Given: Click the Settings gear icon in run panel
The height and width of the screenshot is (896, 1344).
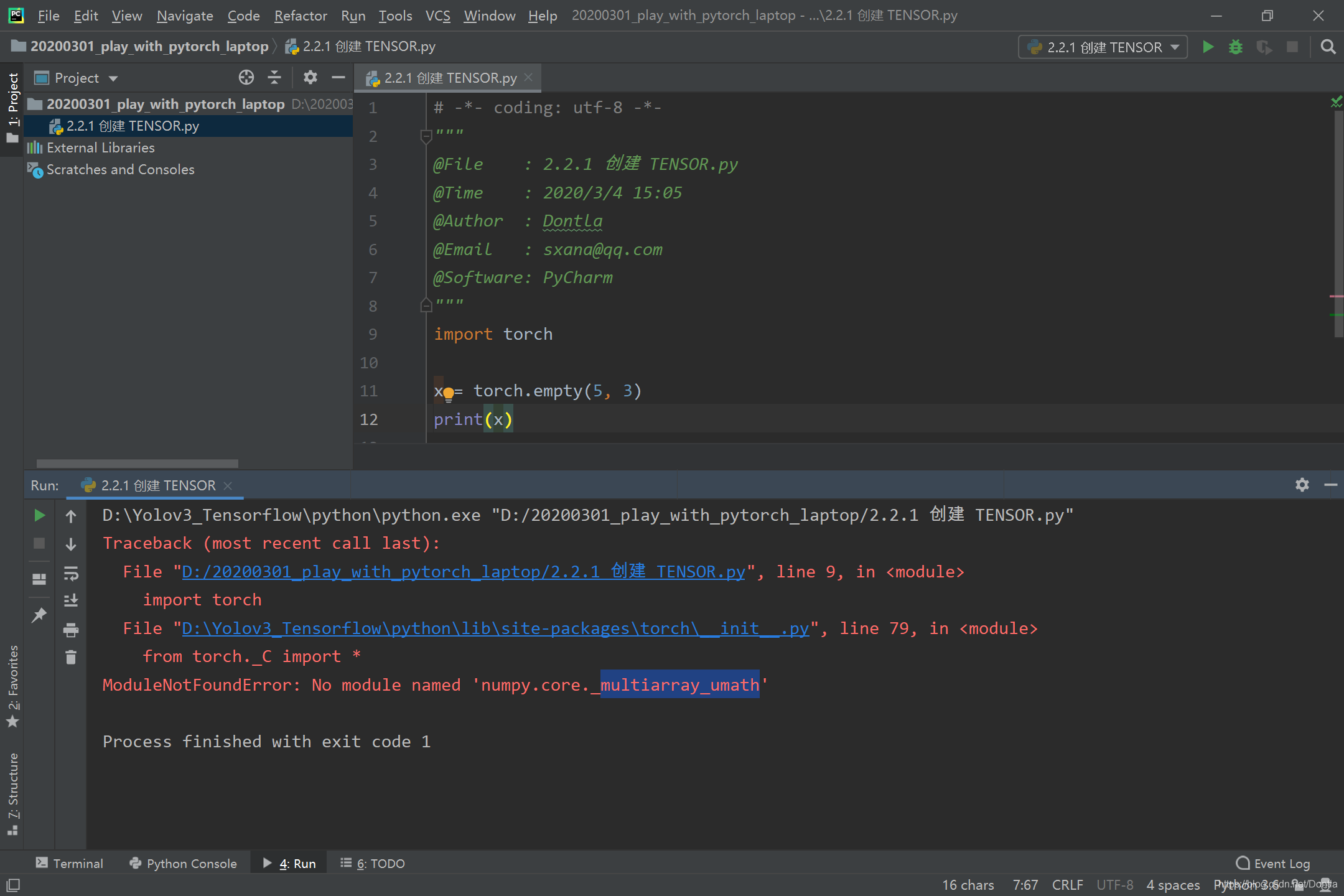Looking at the screenshot, I should pyautogui.click(x=1302, y=484).
